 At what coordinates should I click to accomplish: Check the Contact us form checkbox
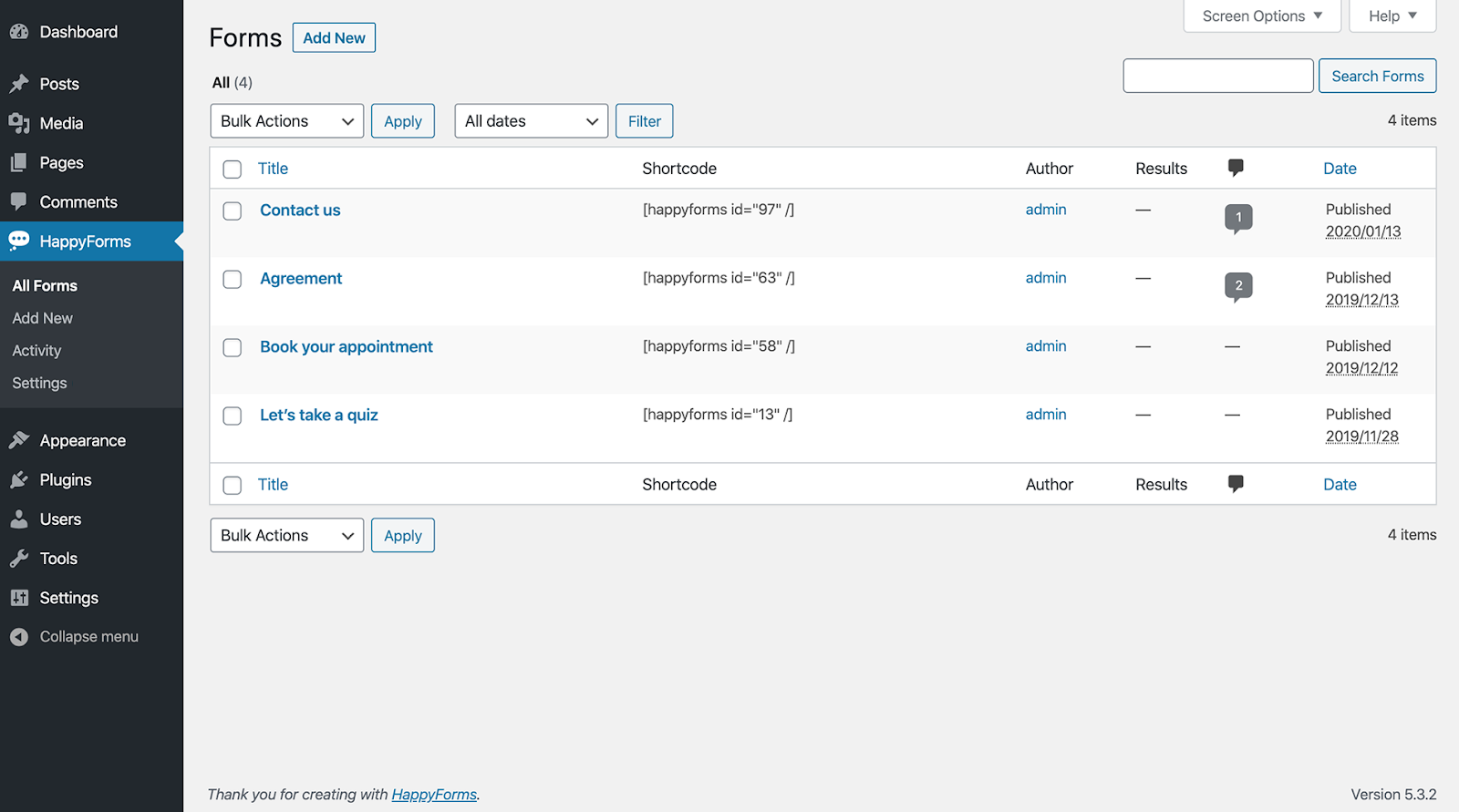point(233,211)
